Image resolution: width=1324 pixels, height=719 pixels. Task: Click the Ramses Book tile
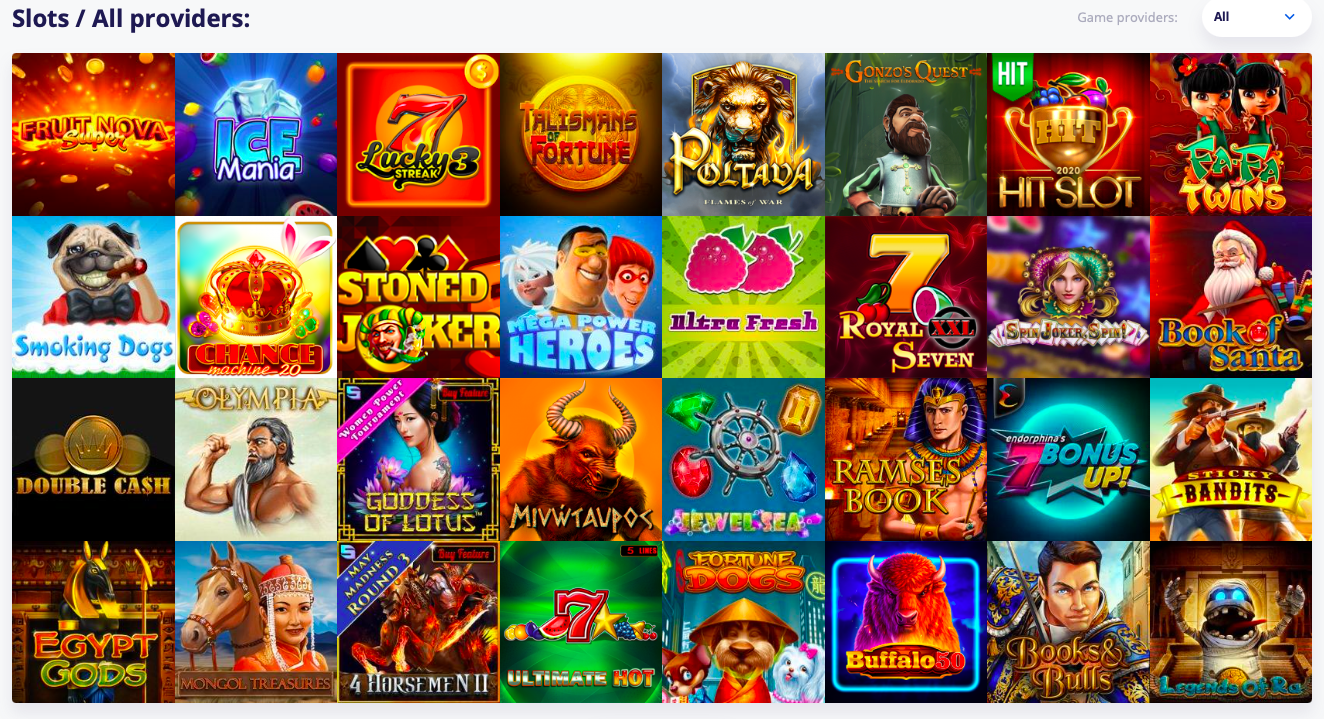[906, 459]
